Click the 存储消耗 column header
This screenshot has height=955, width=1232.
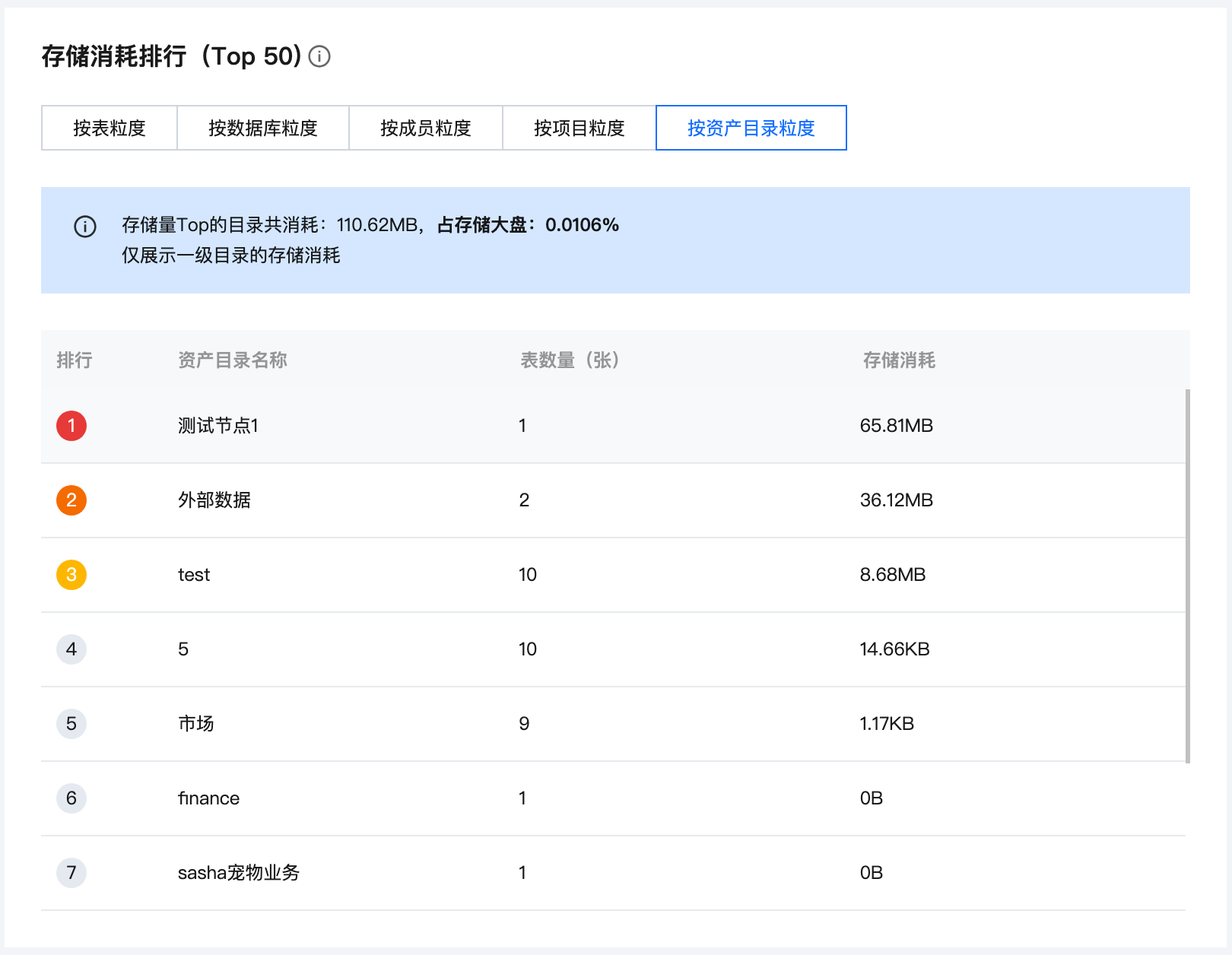coord(899,360)
